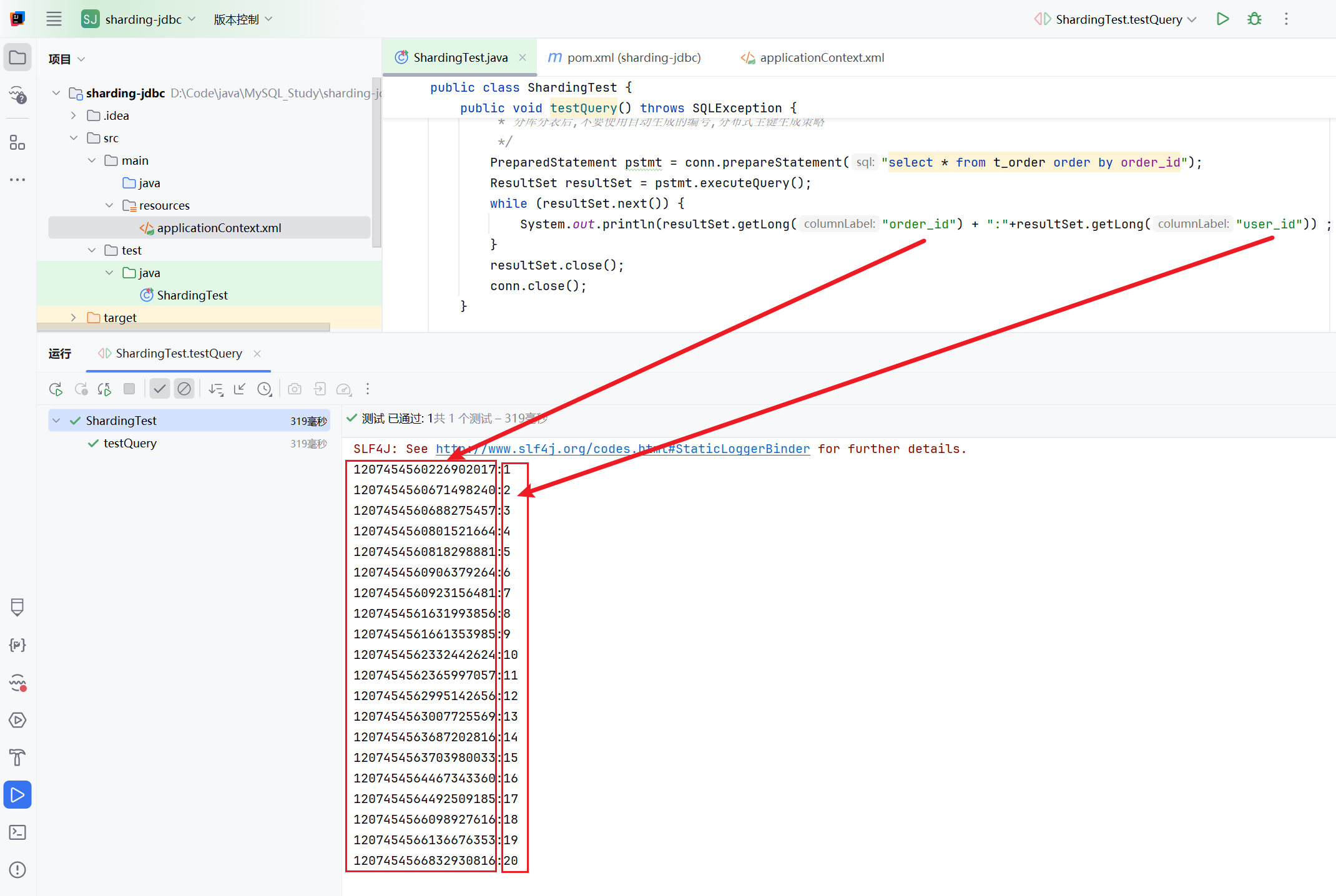Image resolution: width=1336 pixels, height=896 pixels.
Task: Open the test history clock icon
Action: (x=265, y=389)
